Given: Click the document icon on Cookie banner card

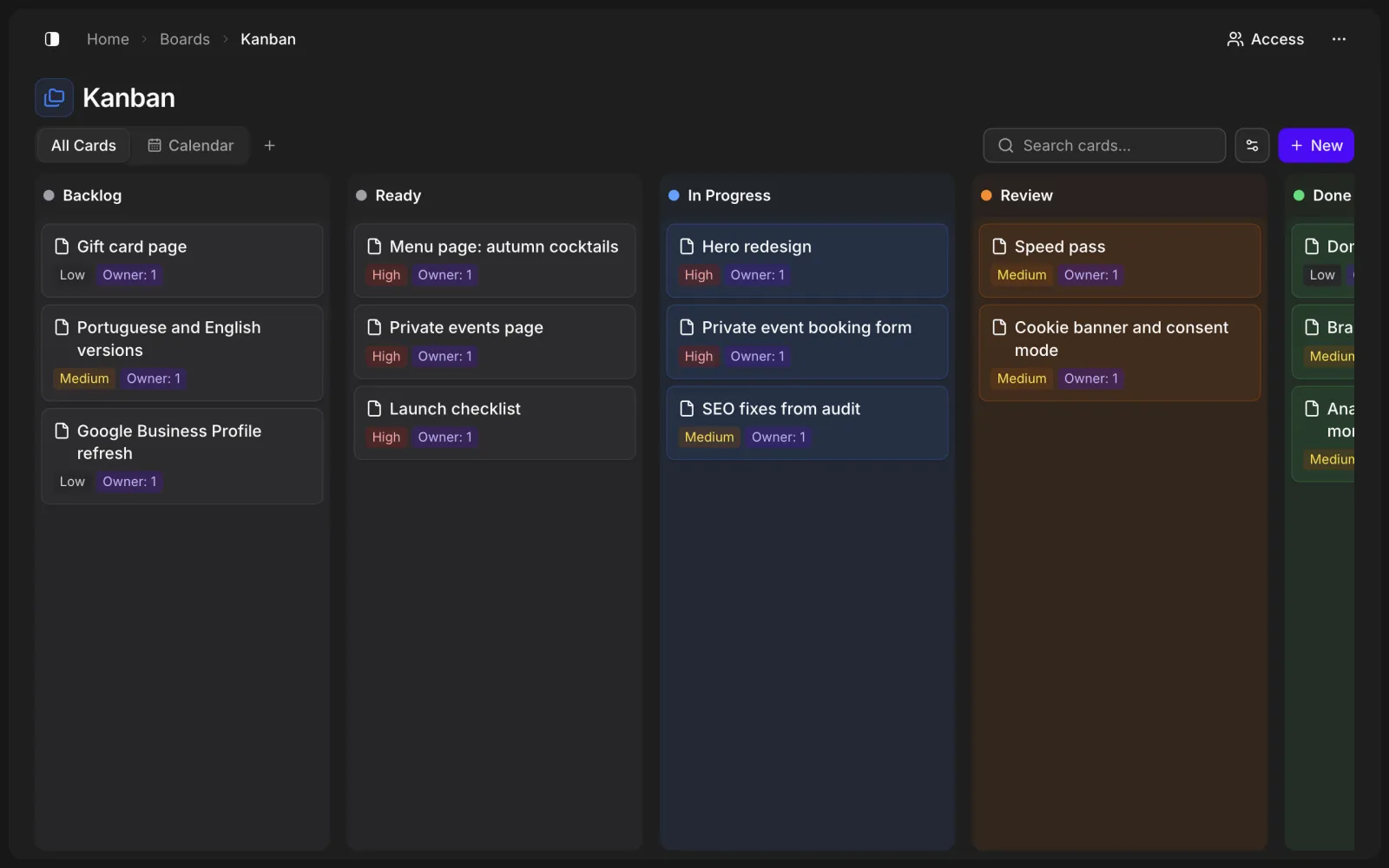Looking at the screenshot, I should [x=999, y=327].
